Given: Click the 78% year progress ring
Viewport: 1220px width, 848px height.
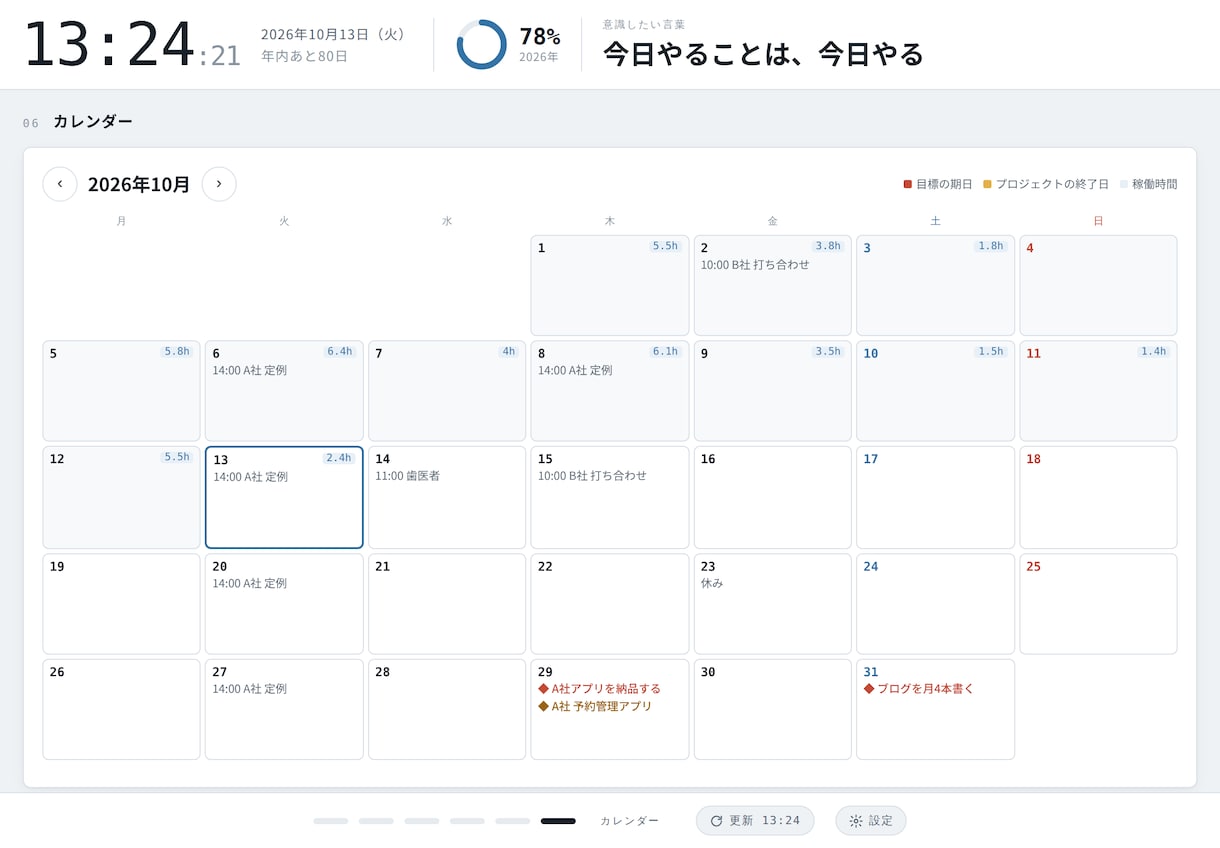Looking at the screenshot, I should click(x=481, y=45).
